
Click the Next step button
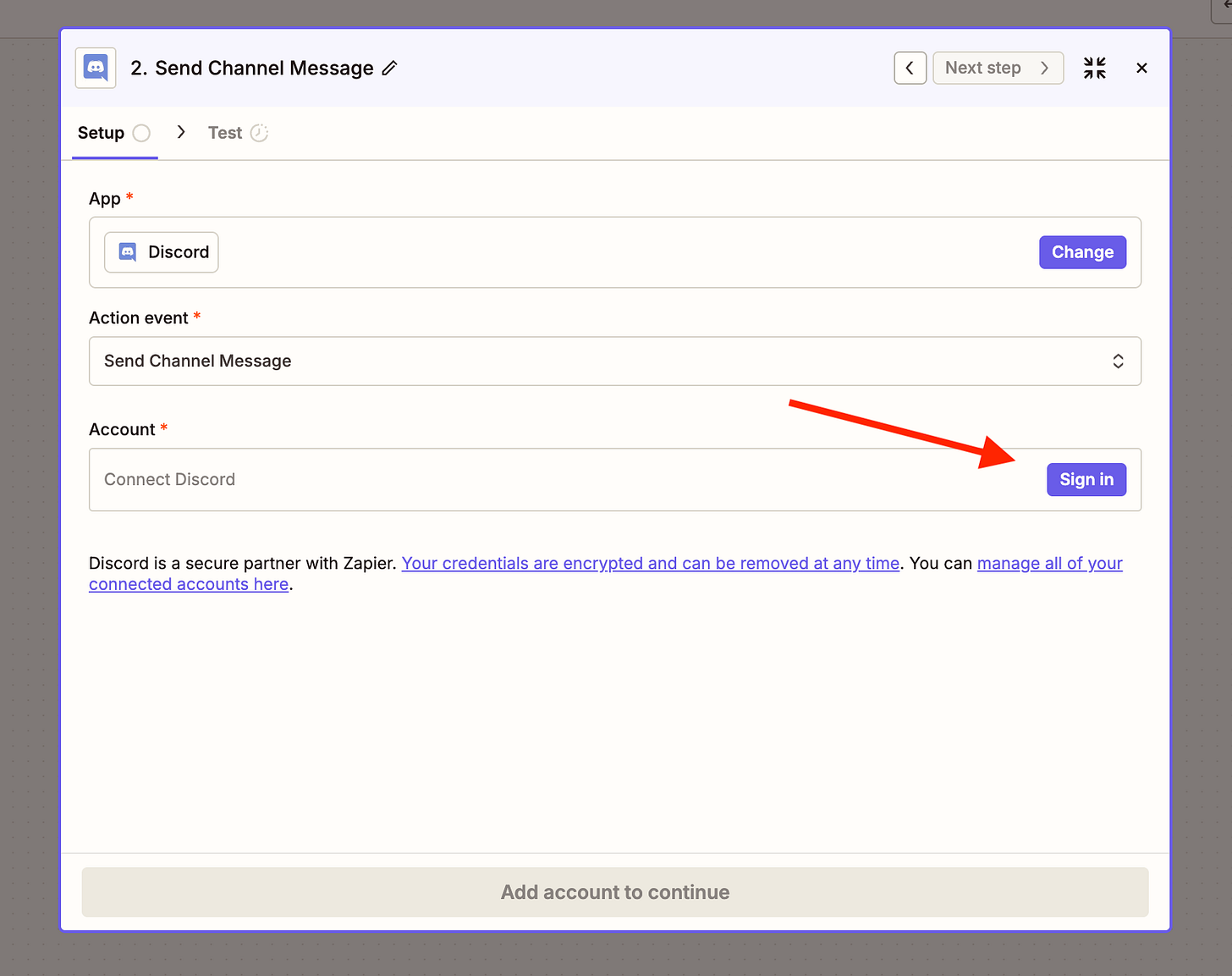[x=998, y=68]
